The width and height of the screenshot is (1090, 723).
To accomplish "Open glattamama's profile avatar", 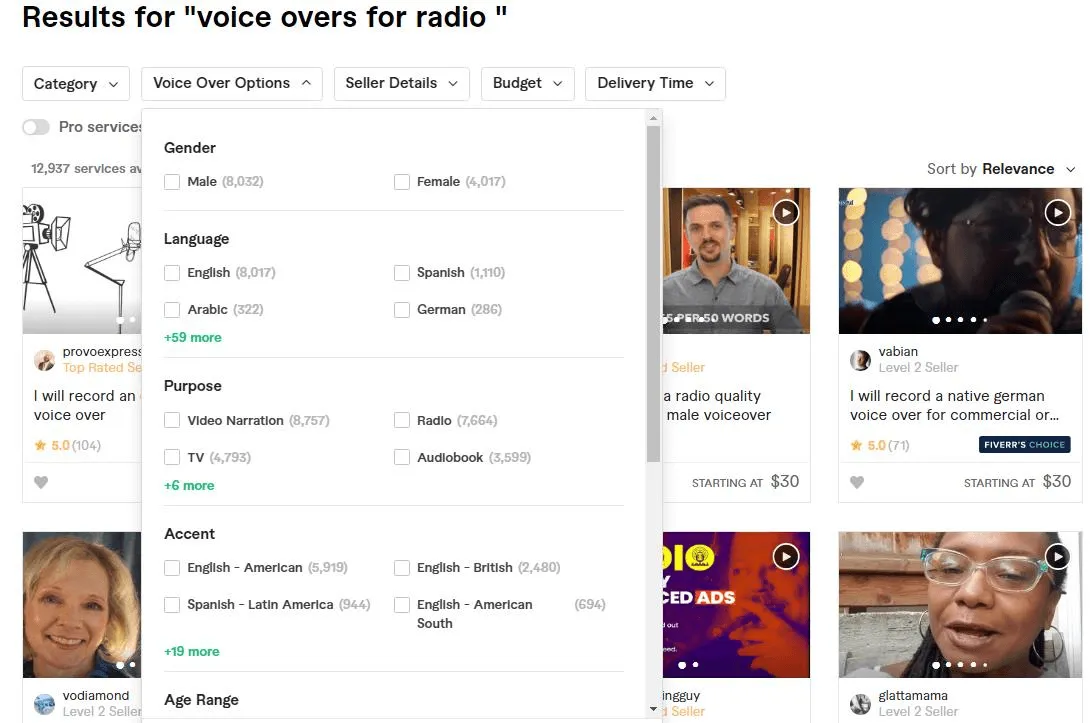I will tap(861, 703).
